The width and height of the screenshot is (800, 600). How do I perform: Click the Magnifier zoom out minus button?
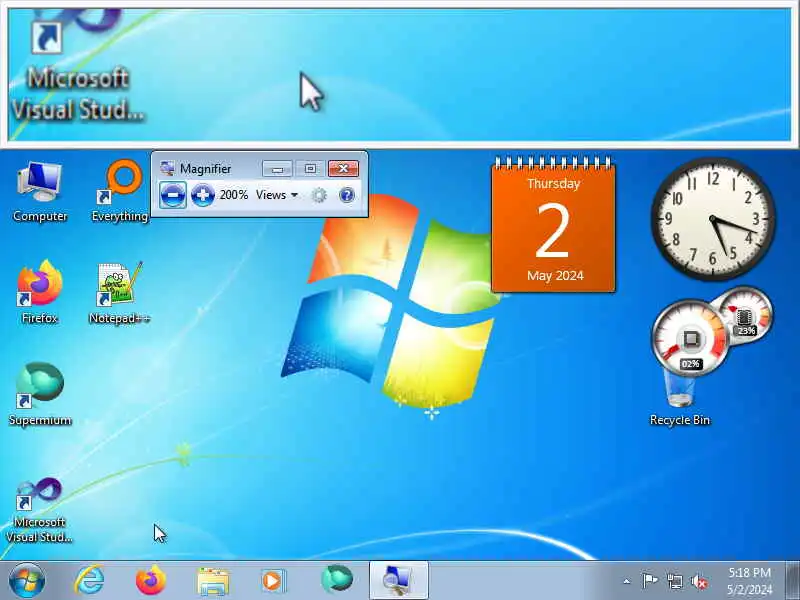tap(173, 195)
